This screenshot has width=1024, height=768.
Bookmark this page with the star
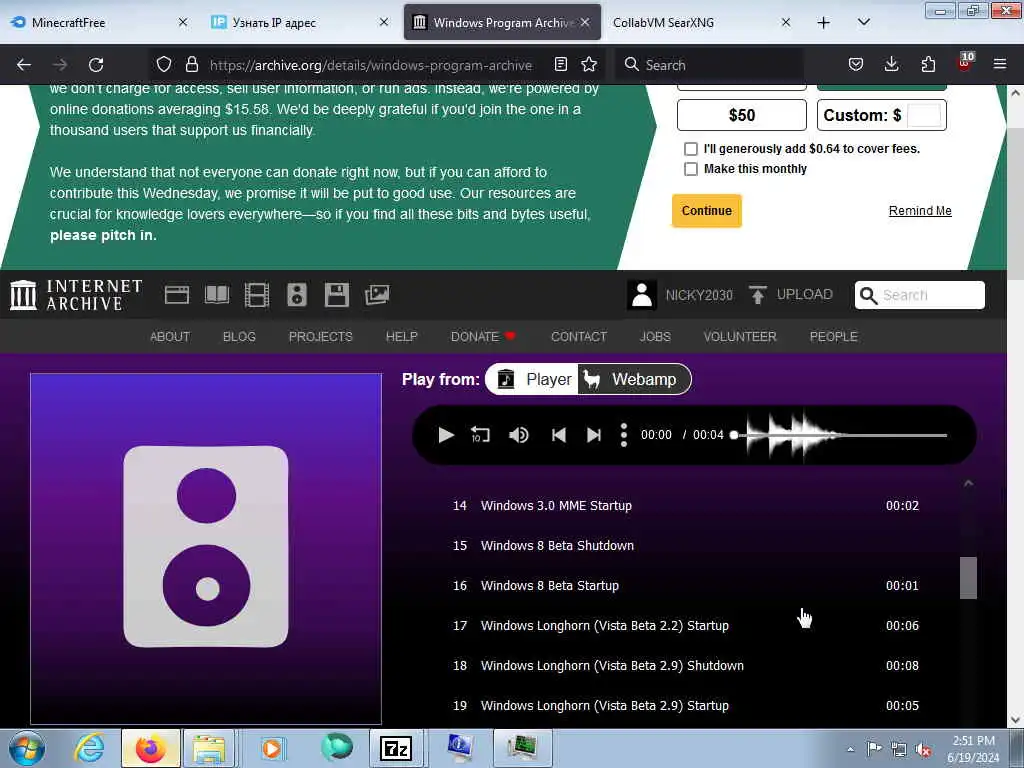589,64
